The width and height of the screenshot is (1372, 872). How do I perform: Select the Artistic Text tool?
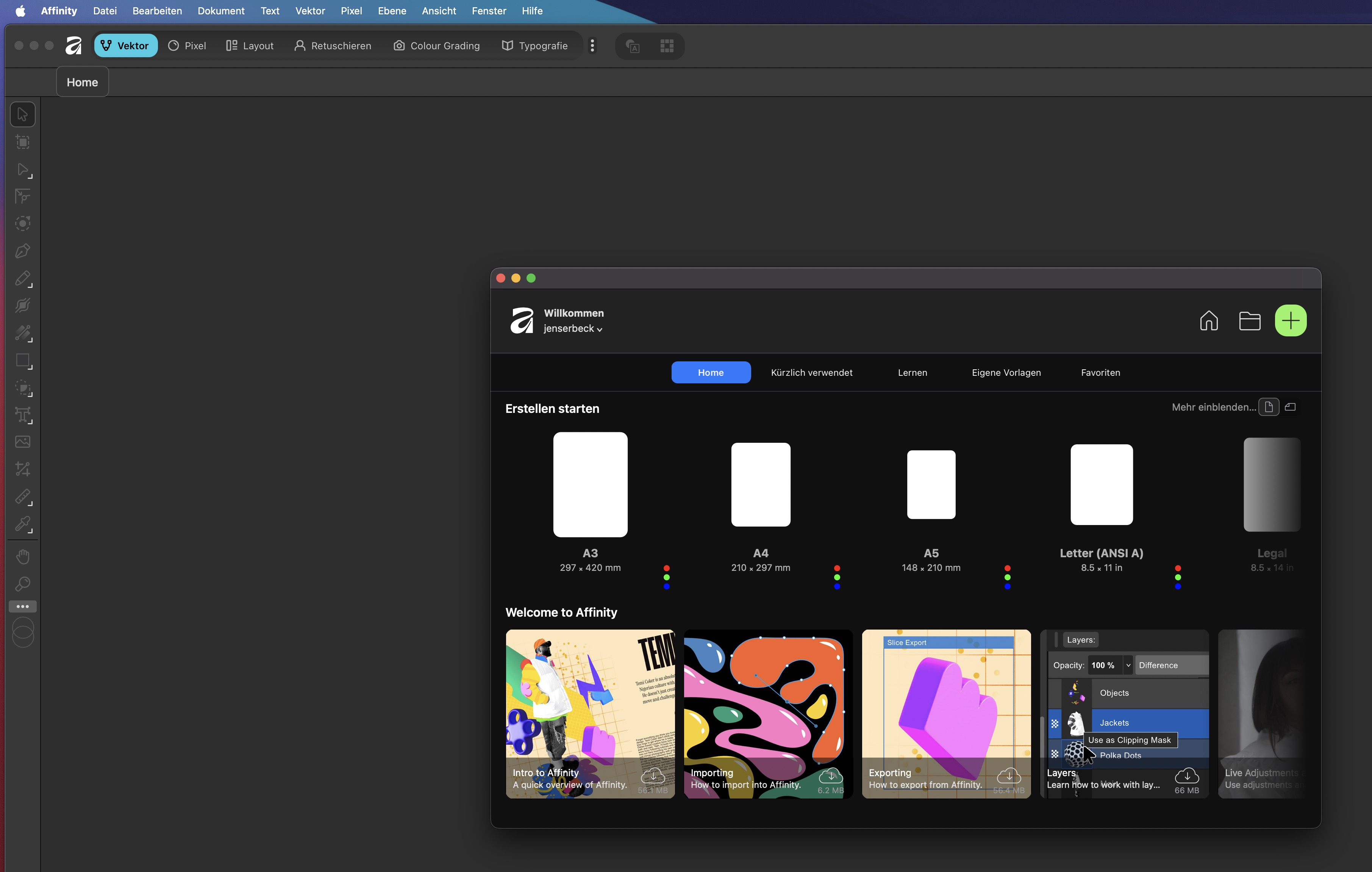(23, 415)
